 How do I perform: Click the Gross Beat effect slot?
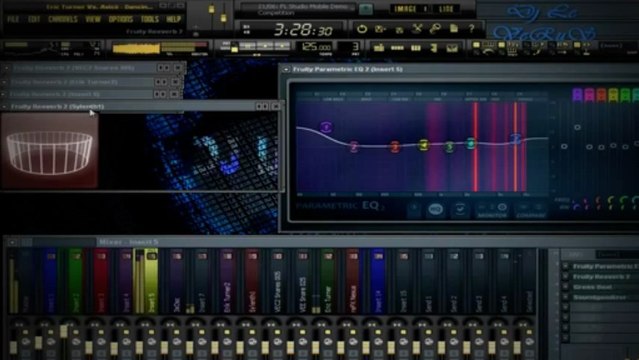tap(605, 287)
